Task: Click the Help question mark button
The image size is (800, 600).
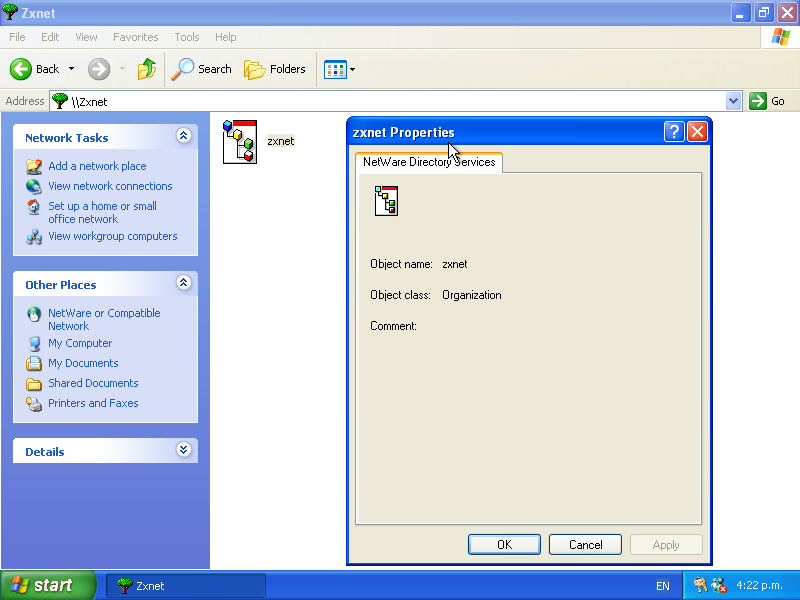Action: coord(674,132)
